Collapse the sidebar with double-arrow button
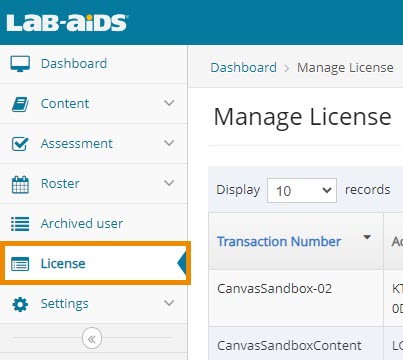 pyautogui.click(x=92, y=339)
